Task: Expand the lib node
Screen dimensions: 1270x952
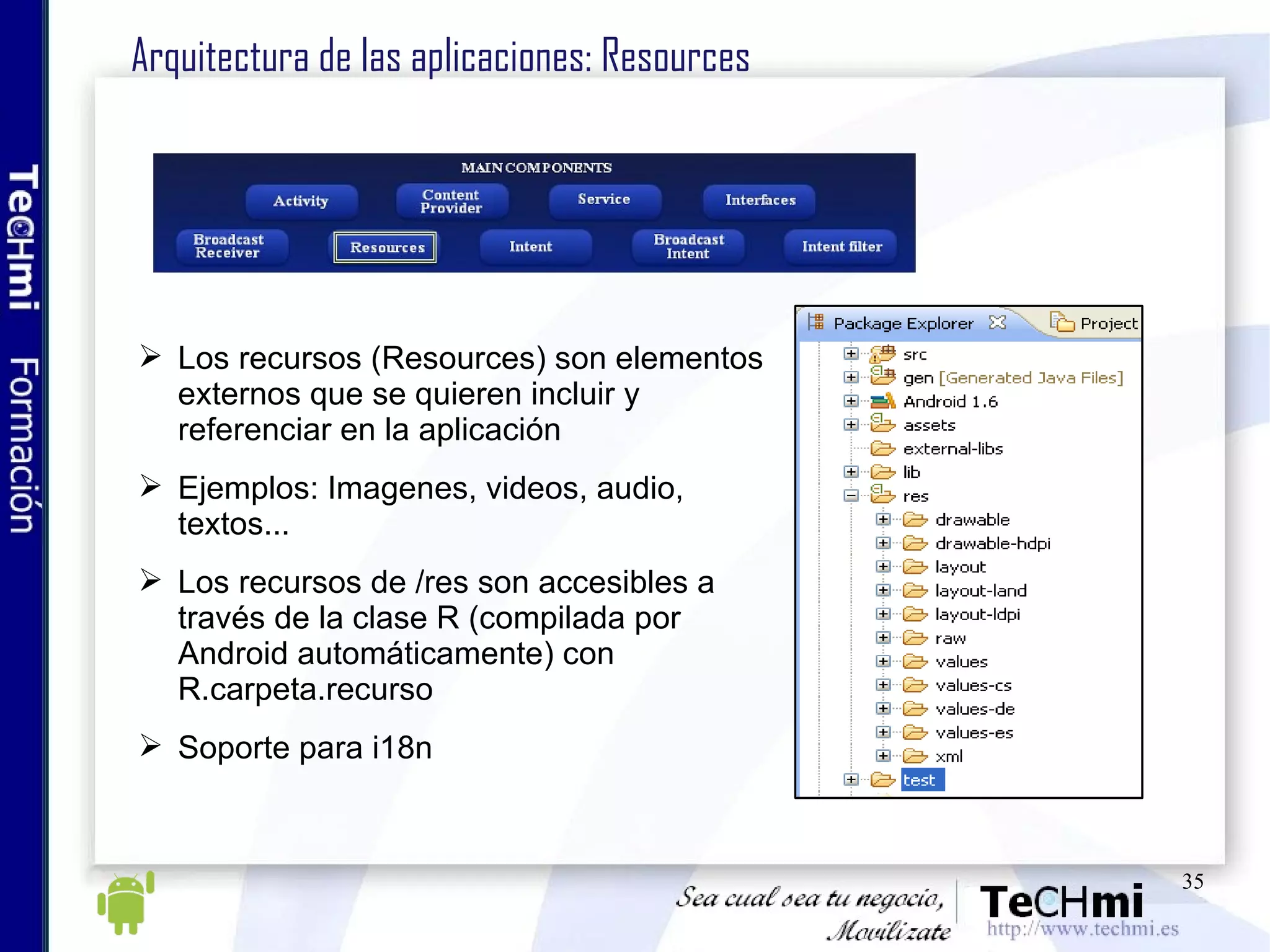Action: click(x=851, y=472)
